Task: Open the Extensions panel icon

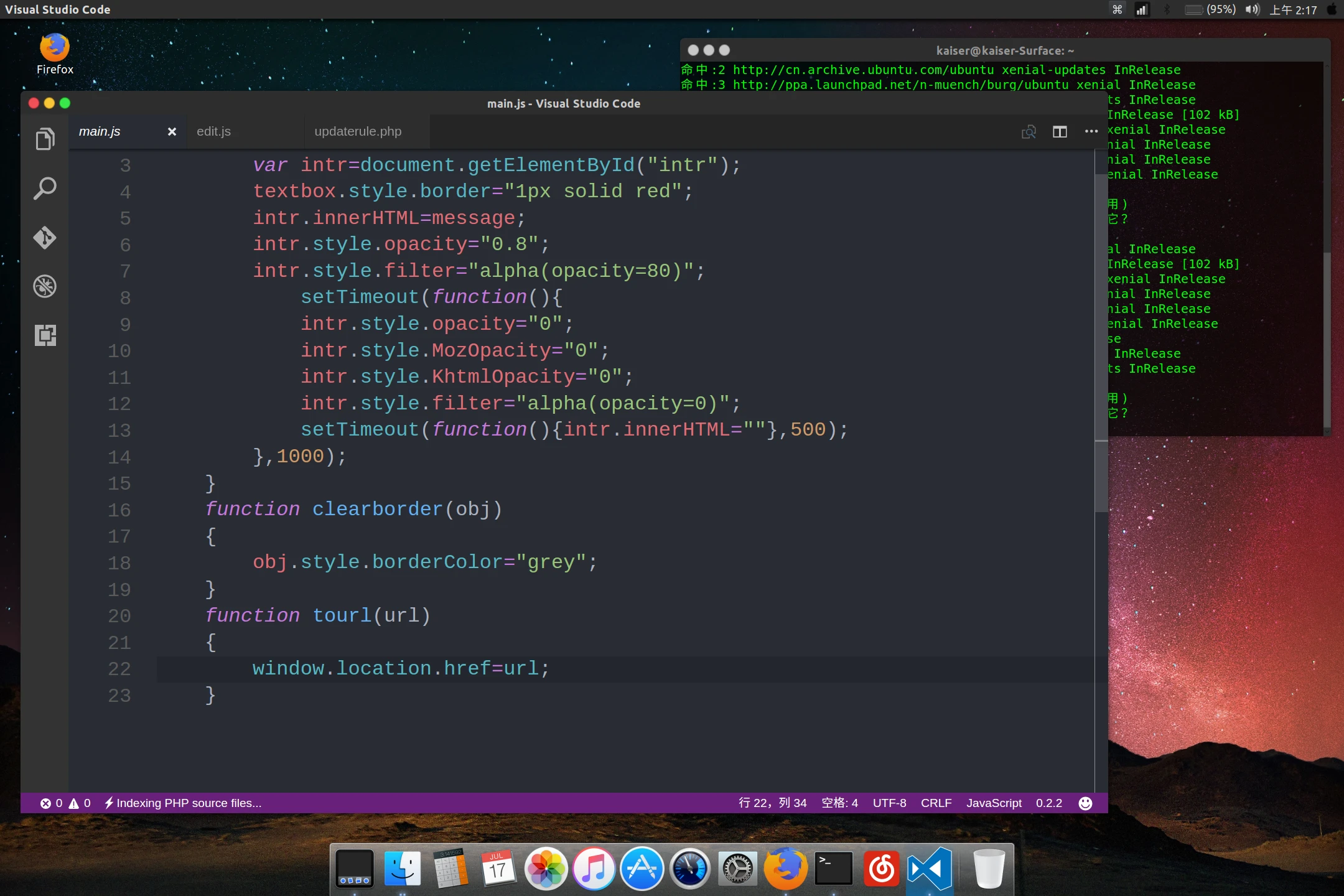Action: pyautogui.click(x=45, y=335)
